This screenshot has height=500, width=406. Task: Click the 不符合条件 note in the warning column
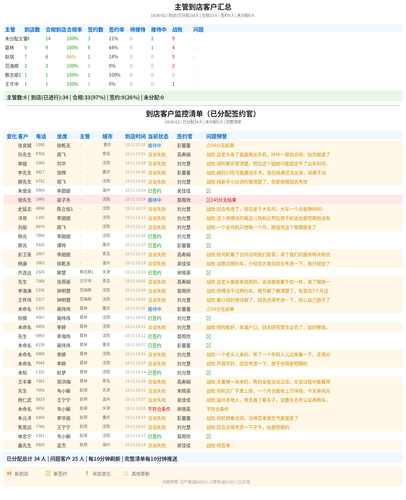coord(217,409)
